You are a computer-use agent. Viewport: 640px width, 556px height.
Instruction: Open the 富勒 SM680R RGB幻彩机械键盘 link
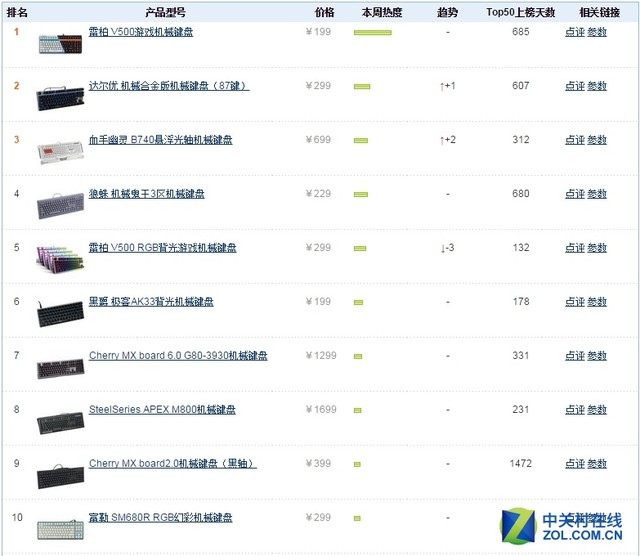click(160, 517)
